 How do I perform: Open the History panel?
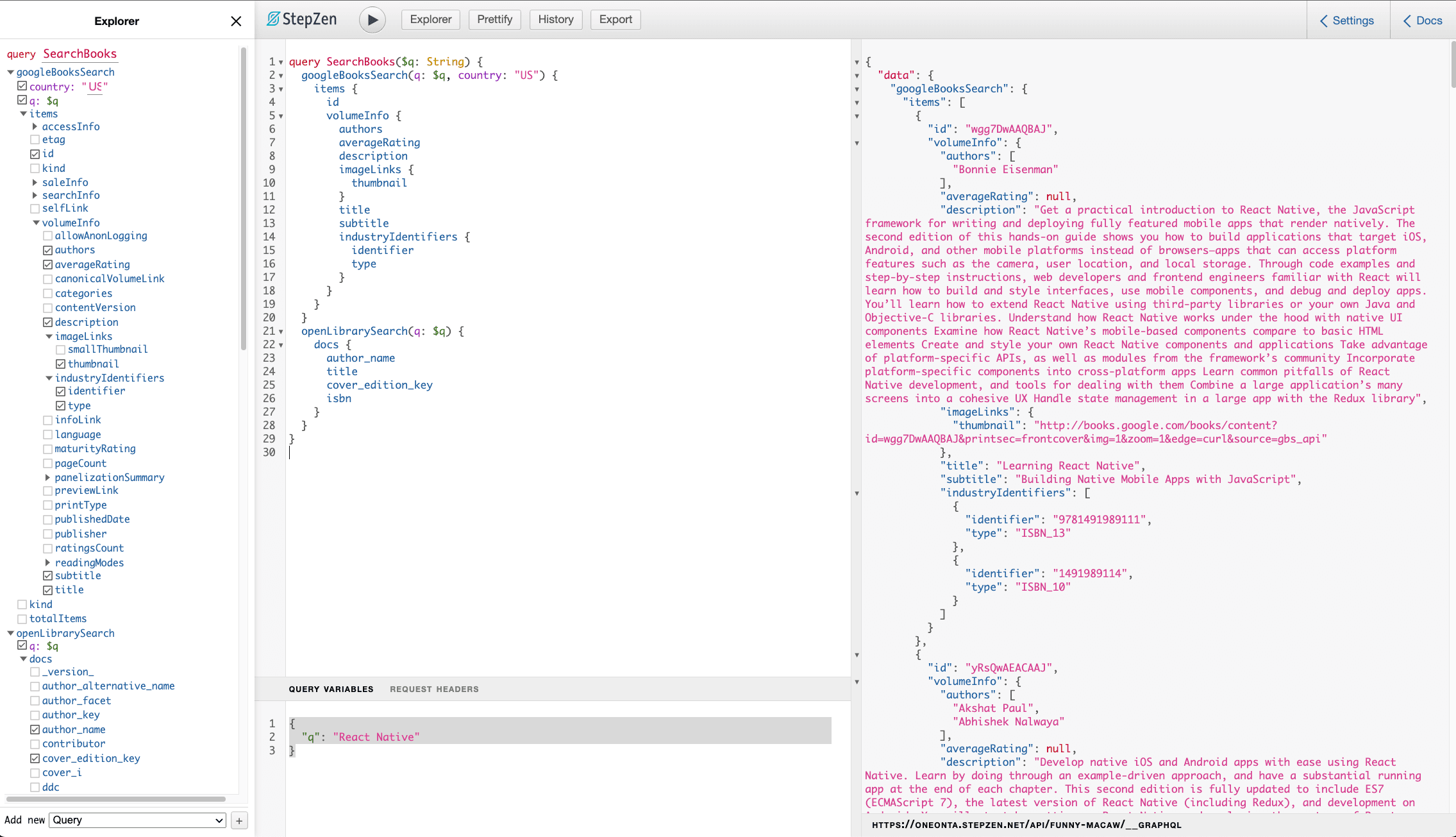click(555, 19)
